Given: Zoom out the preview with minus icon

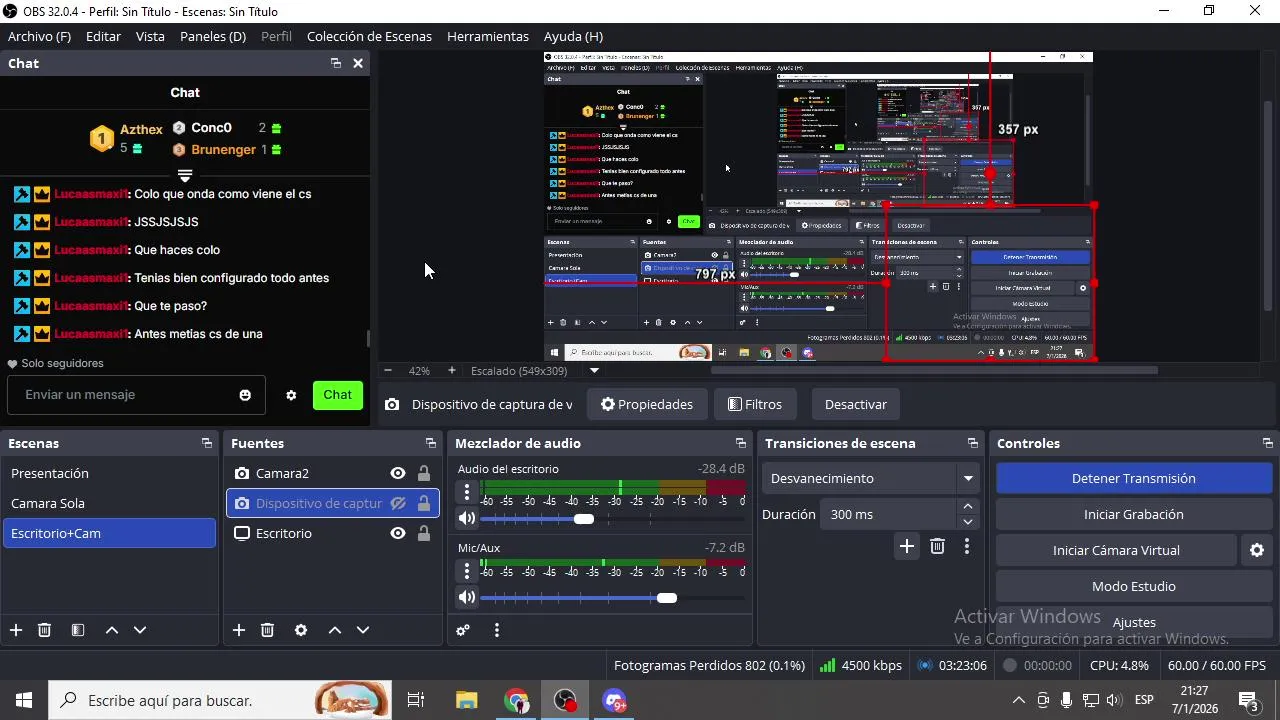Looking at the screenshot, I should [388, 370].
